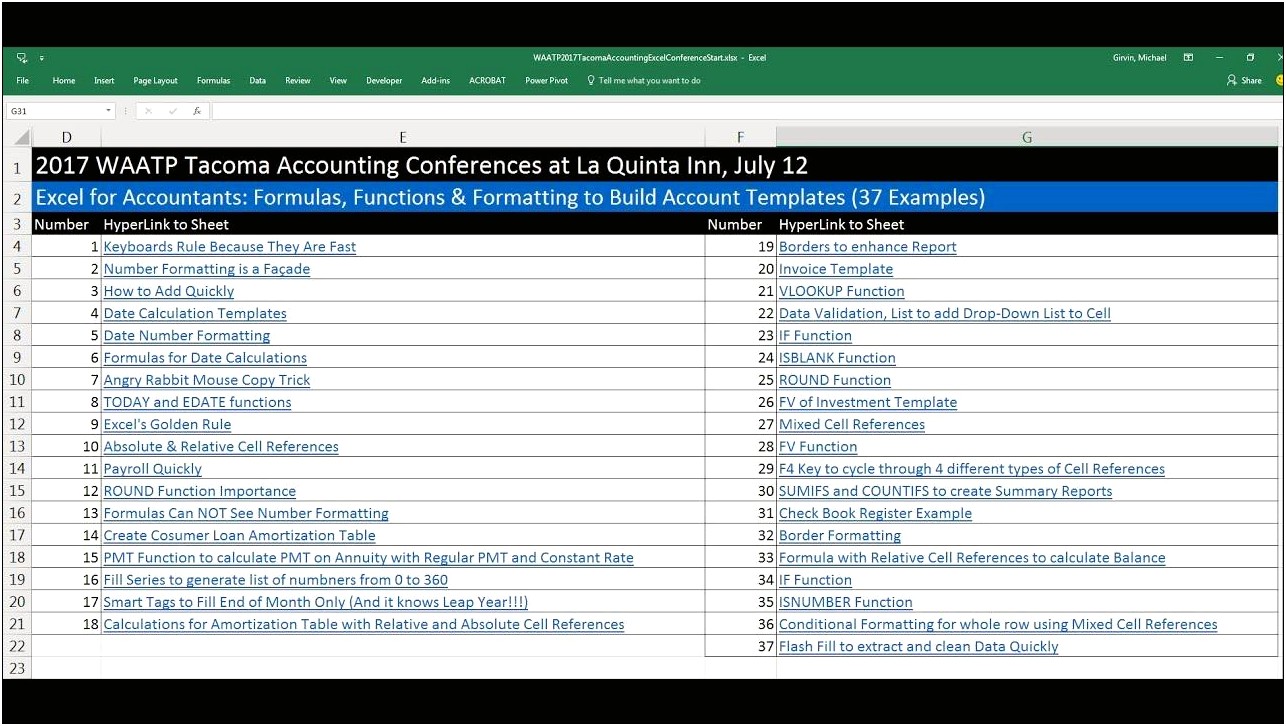Click the Cancel X icon in formula bar
The width and height of the screenshot is (1286, 726).
(x=148, y=111)
